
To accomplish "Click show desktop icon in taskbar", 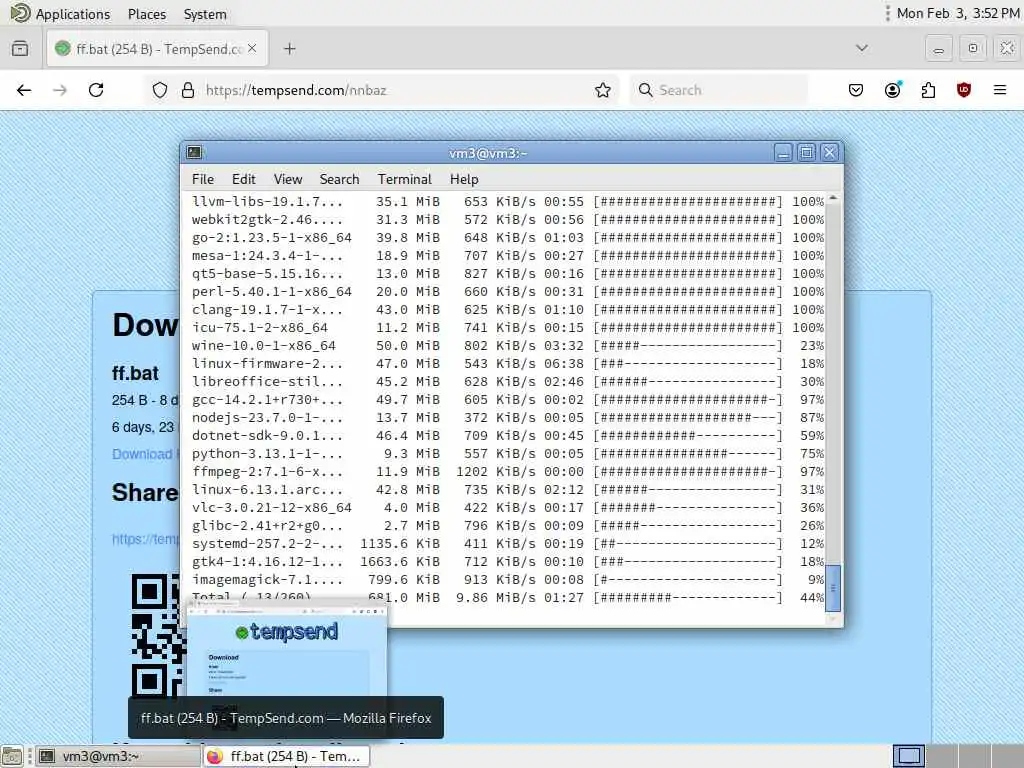I will coord(12,756).
